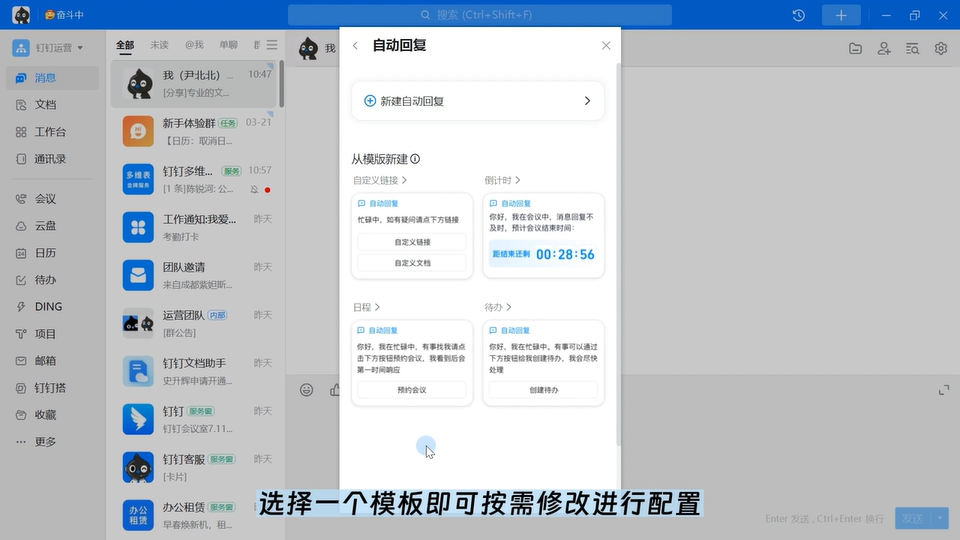The width and height of the screenshot is (960, 540).
Task: Click the emoji smiley icon
Action: [x=307, y=390]
